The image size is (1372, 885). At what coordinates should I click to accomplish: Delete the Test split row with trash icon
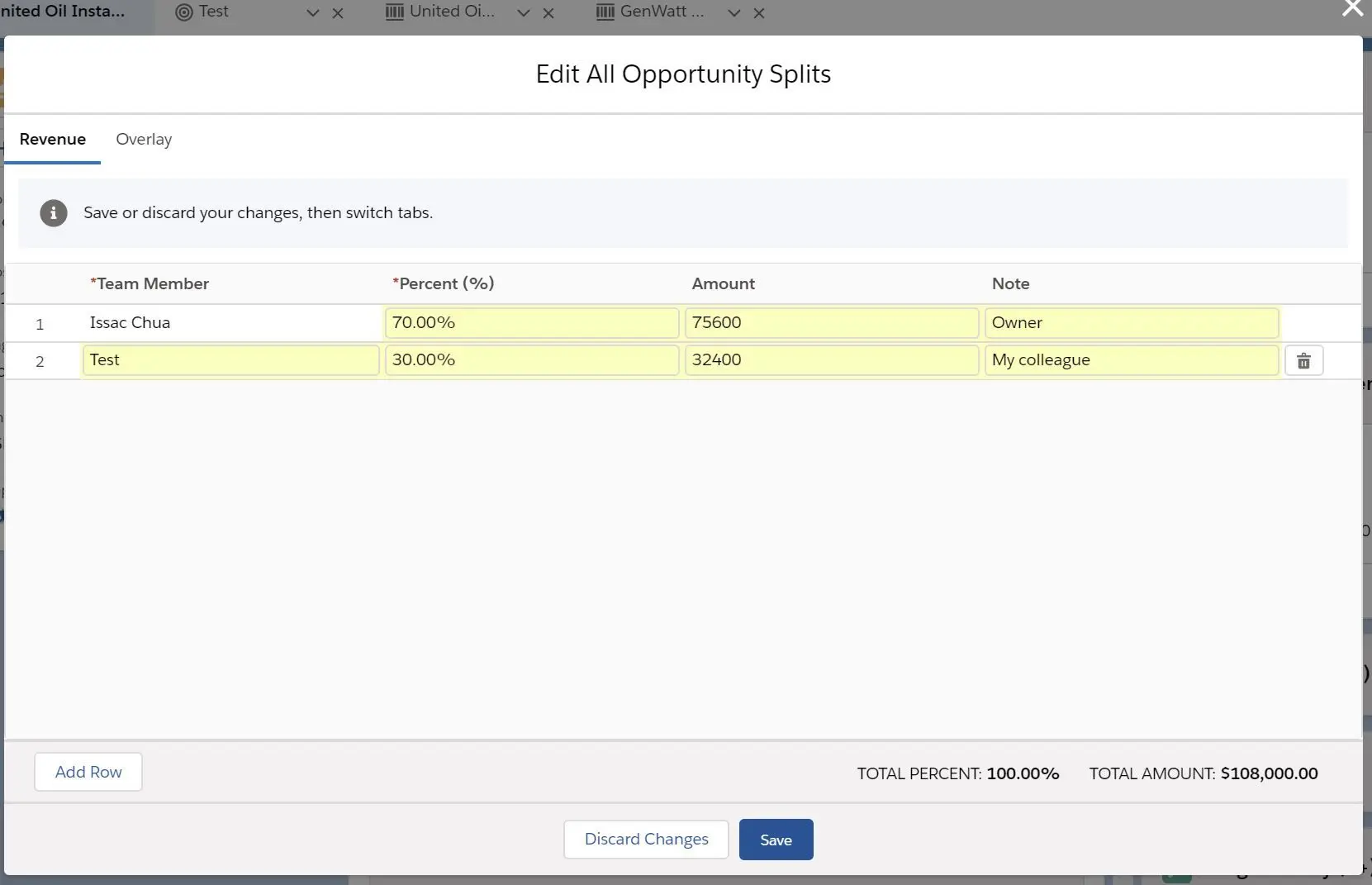coord(1303,361)
